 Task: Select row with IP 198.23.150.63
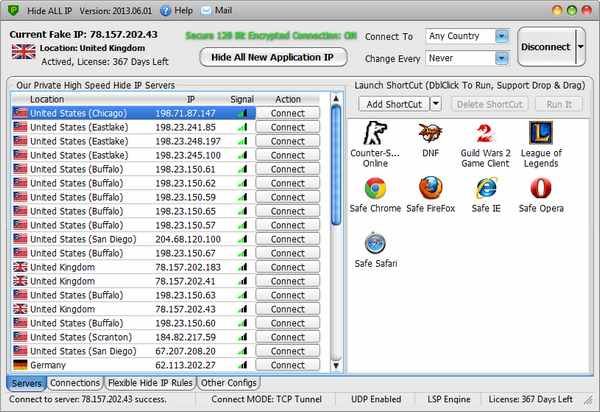pos(133,295)
